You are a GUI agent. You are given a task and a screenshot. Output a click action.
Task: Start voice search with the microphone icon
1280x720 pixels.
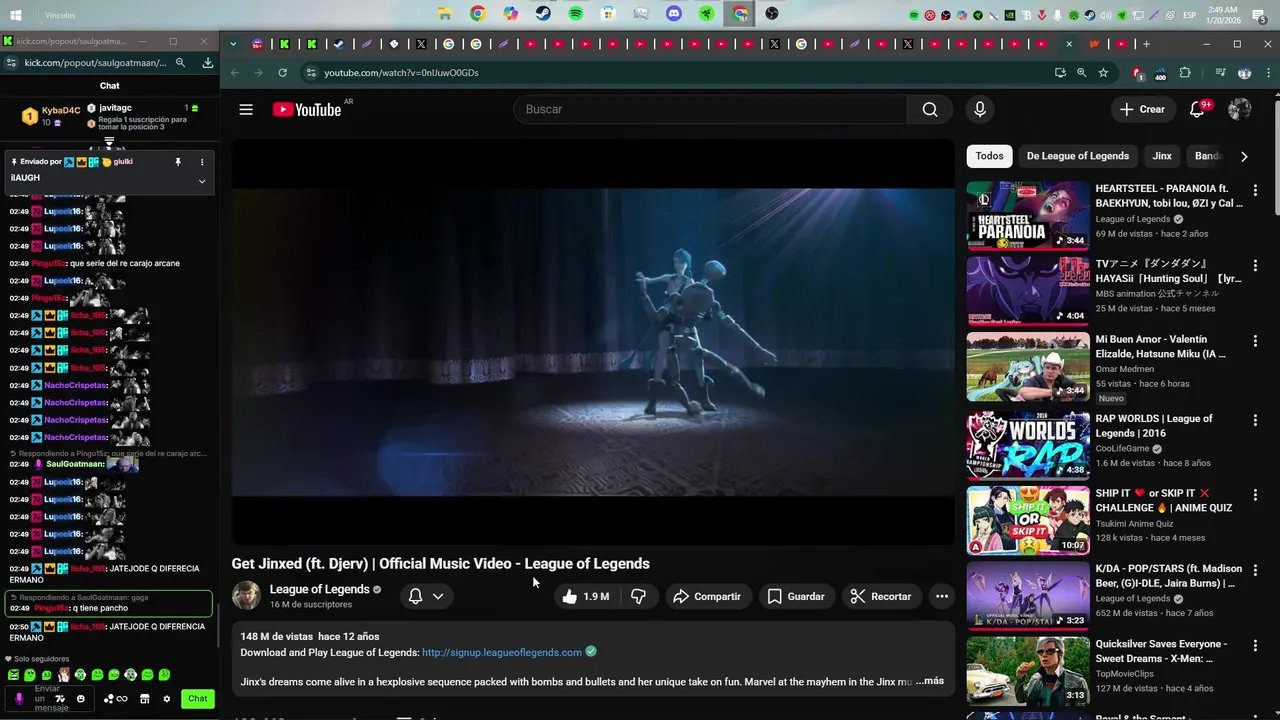coord(980,110)
